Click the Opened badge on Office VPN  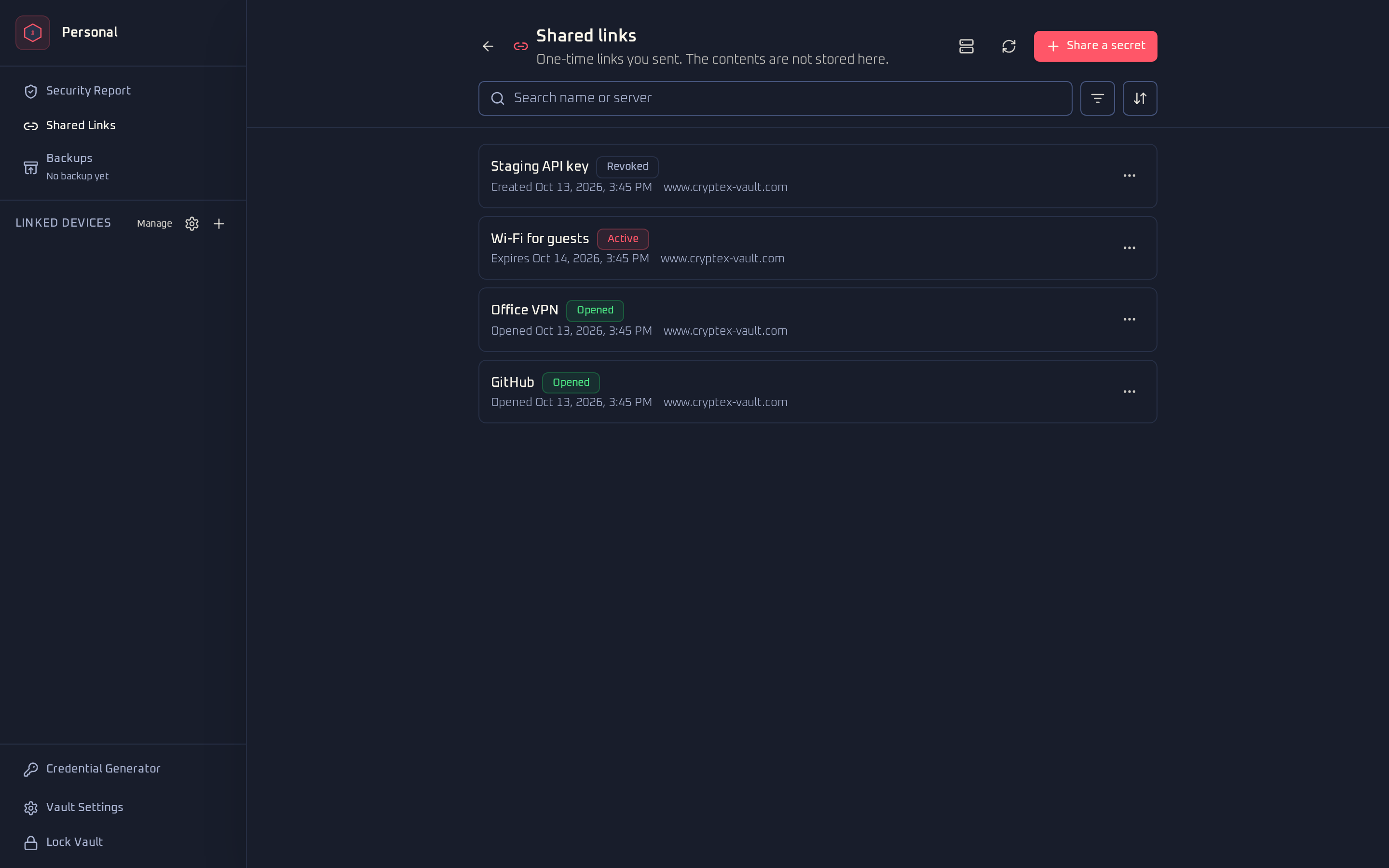pos(595,311)
